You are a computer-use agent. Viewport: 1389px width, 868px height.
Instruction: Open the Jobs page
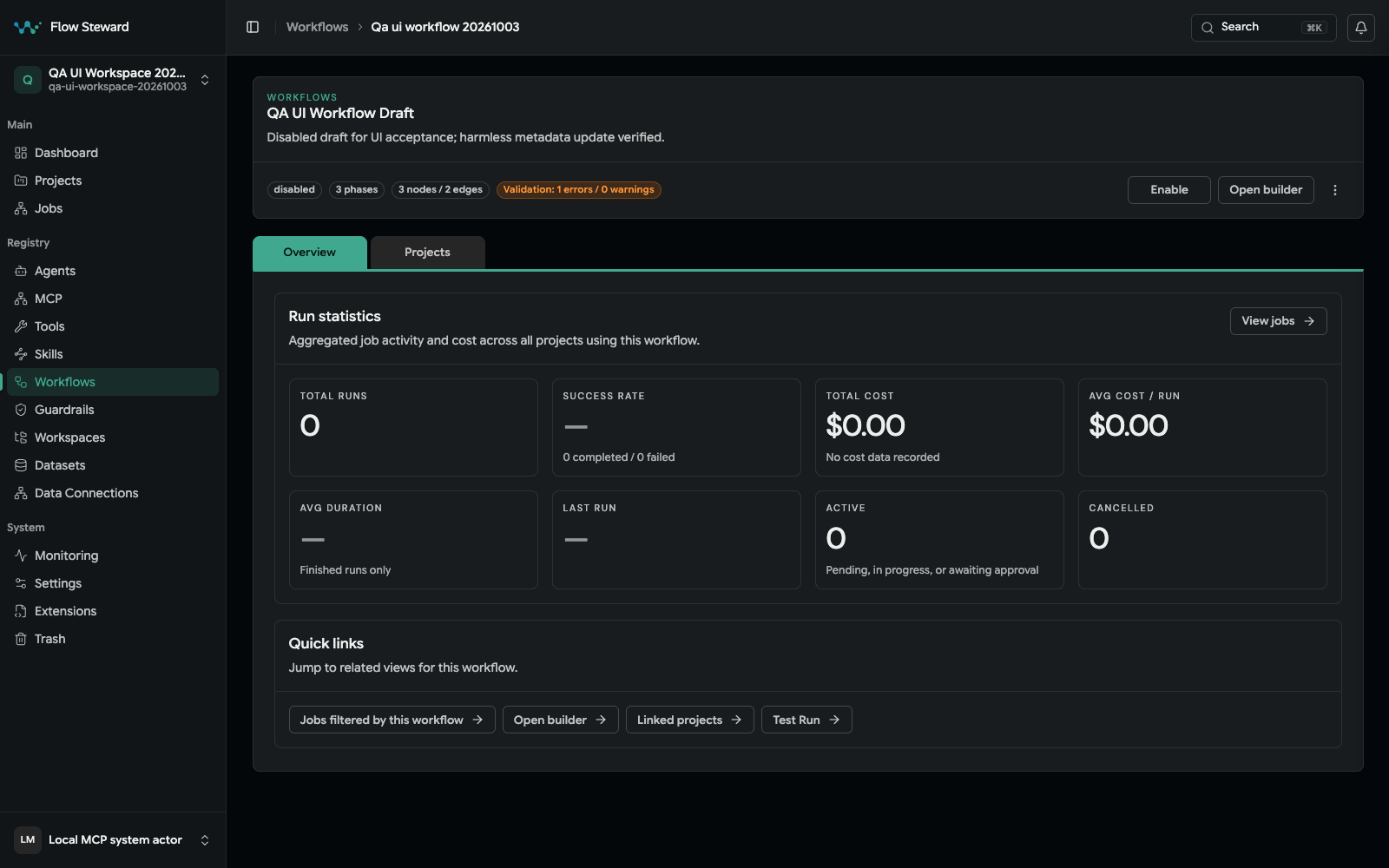pos(113,208)
